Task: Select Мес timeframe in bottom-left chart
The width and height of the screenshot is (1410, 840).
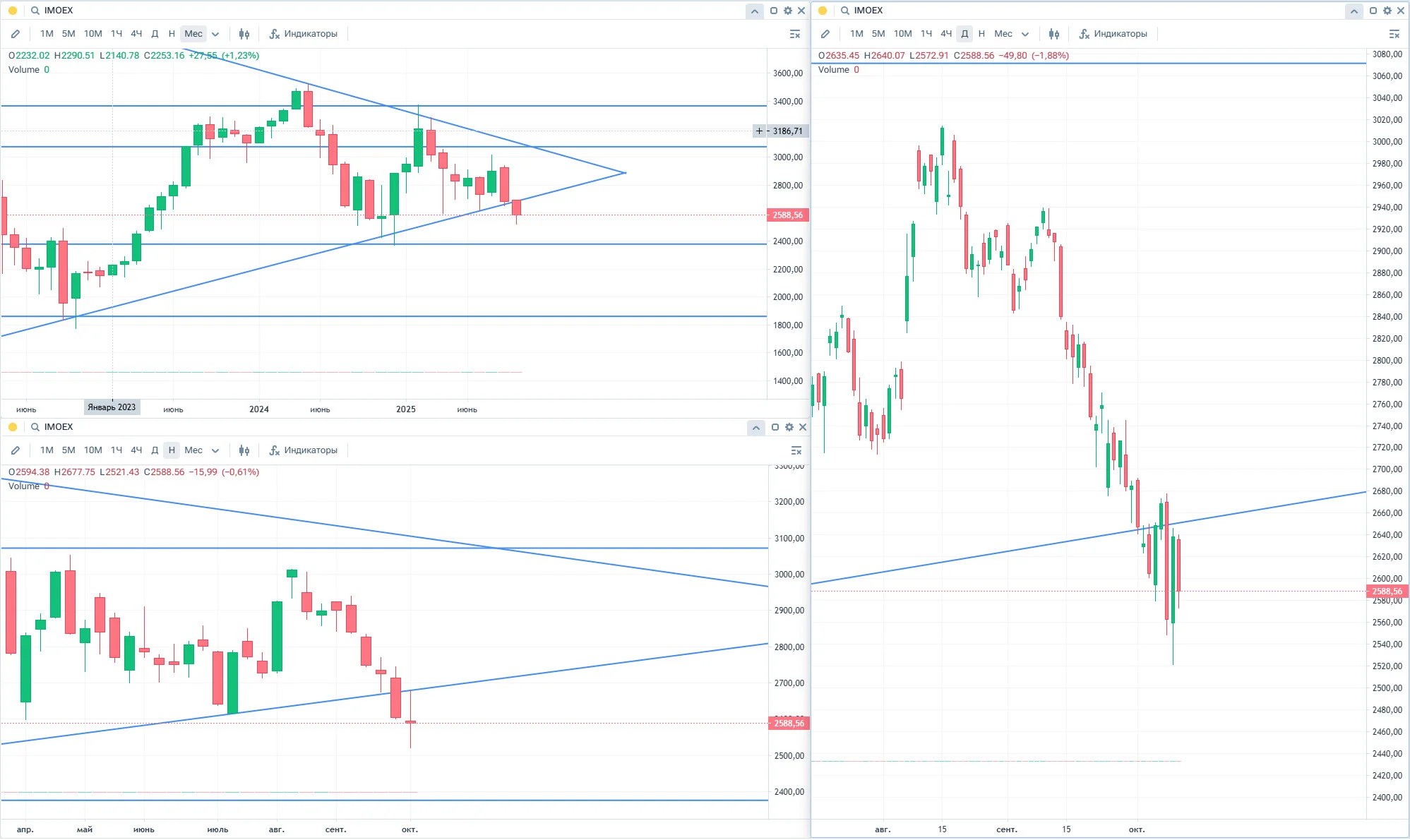Action: pos(193,450)
